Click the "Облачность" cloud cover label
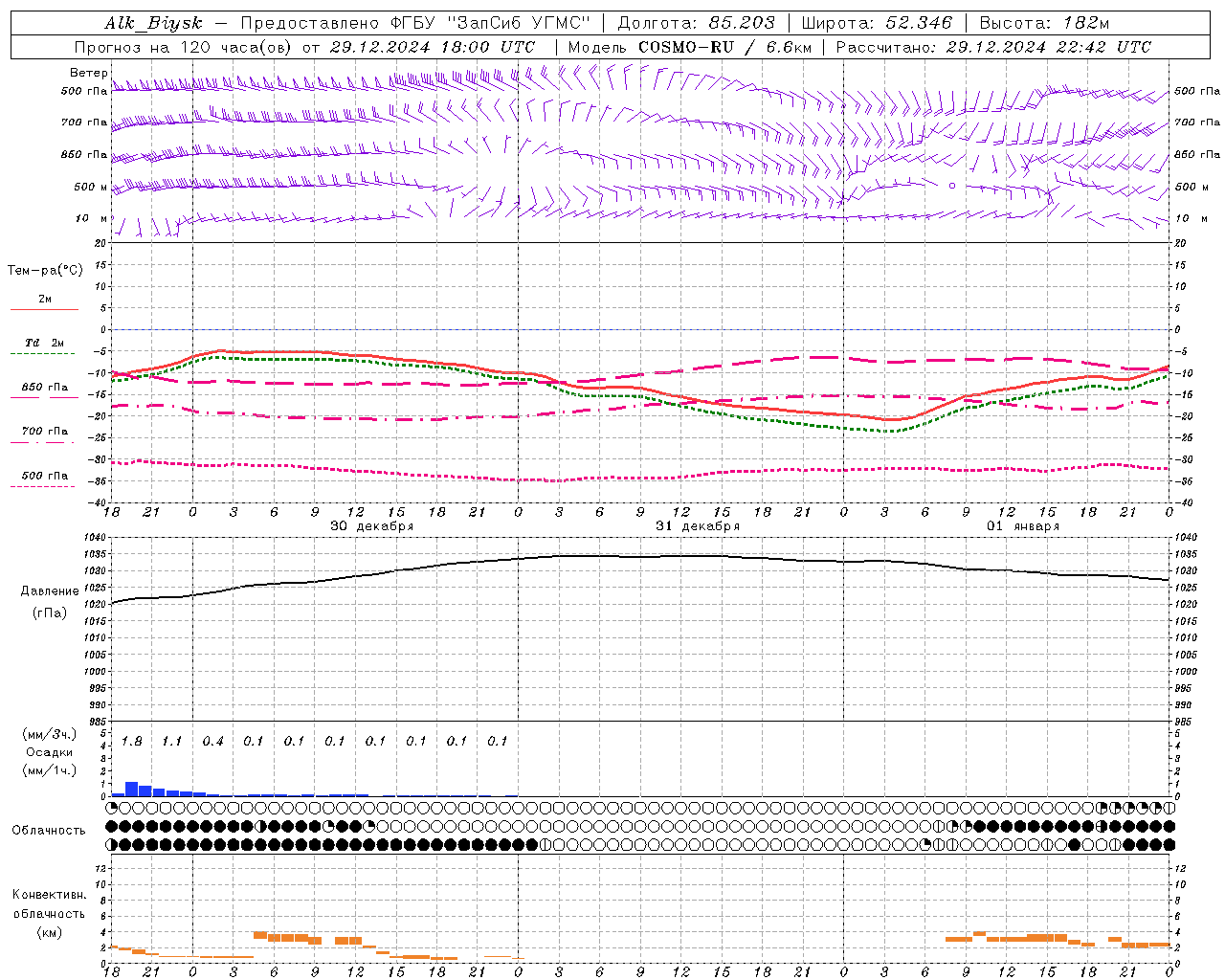The height and width of the screenshot is (980, 1225). pos(49,831)
